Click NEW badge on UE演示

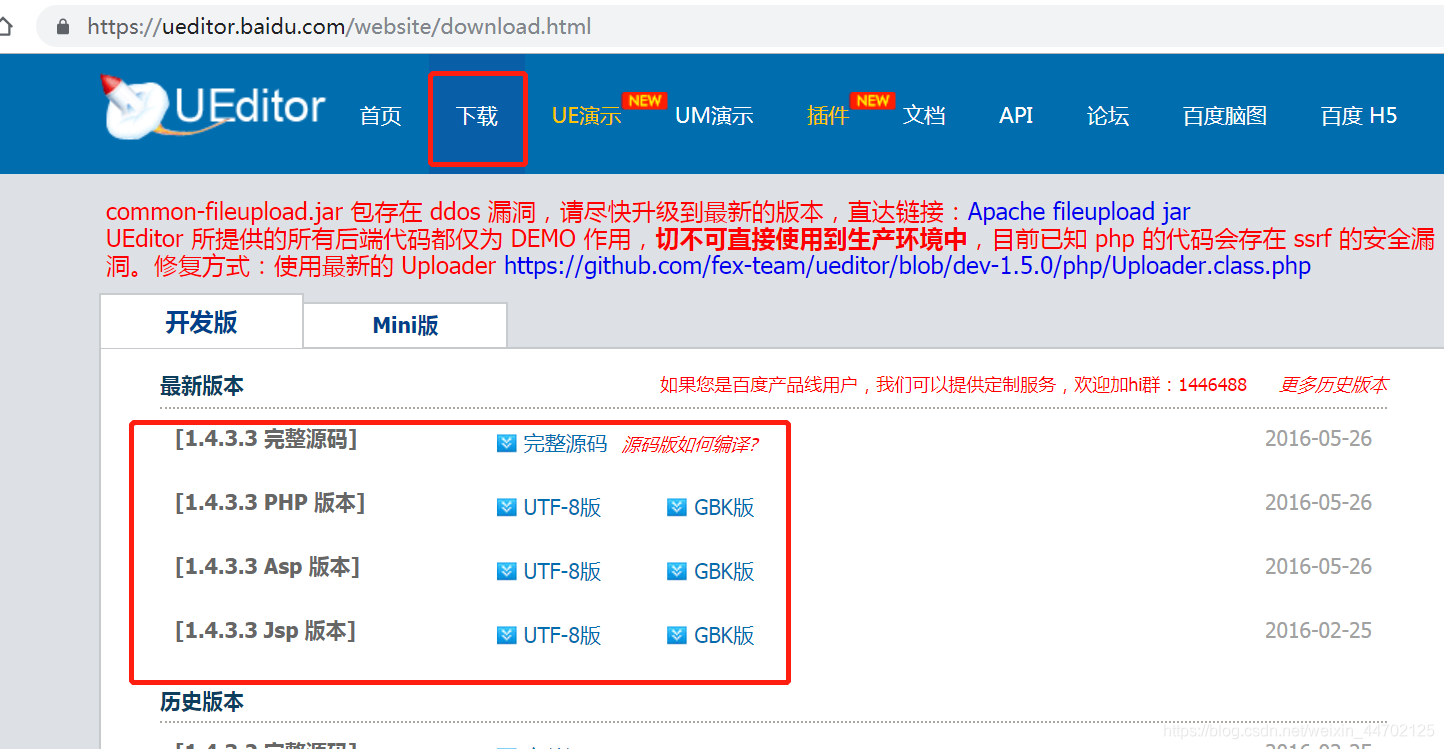(644, 101)
